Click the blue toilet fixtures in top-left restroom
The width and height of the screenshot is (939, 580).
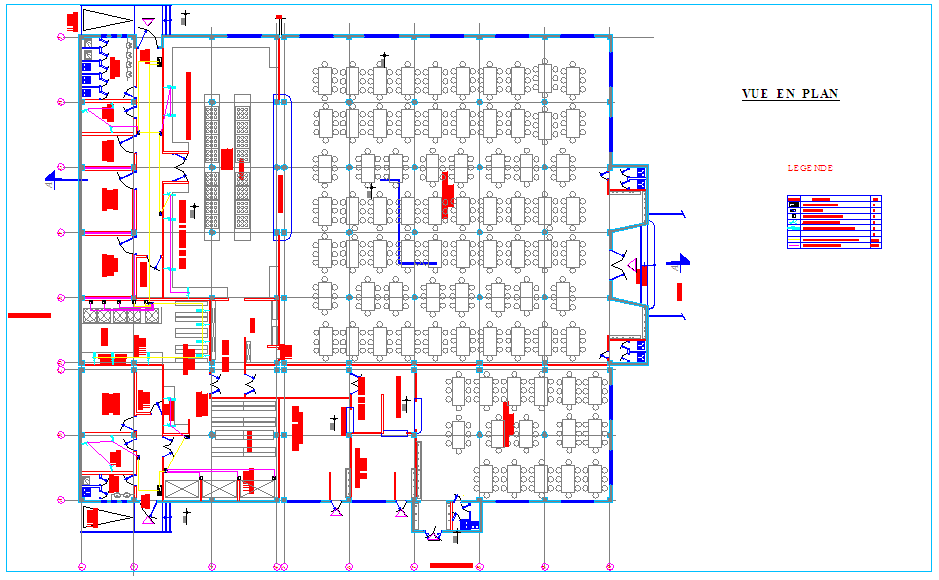click(x=87, y=67)
